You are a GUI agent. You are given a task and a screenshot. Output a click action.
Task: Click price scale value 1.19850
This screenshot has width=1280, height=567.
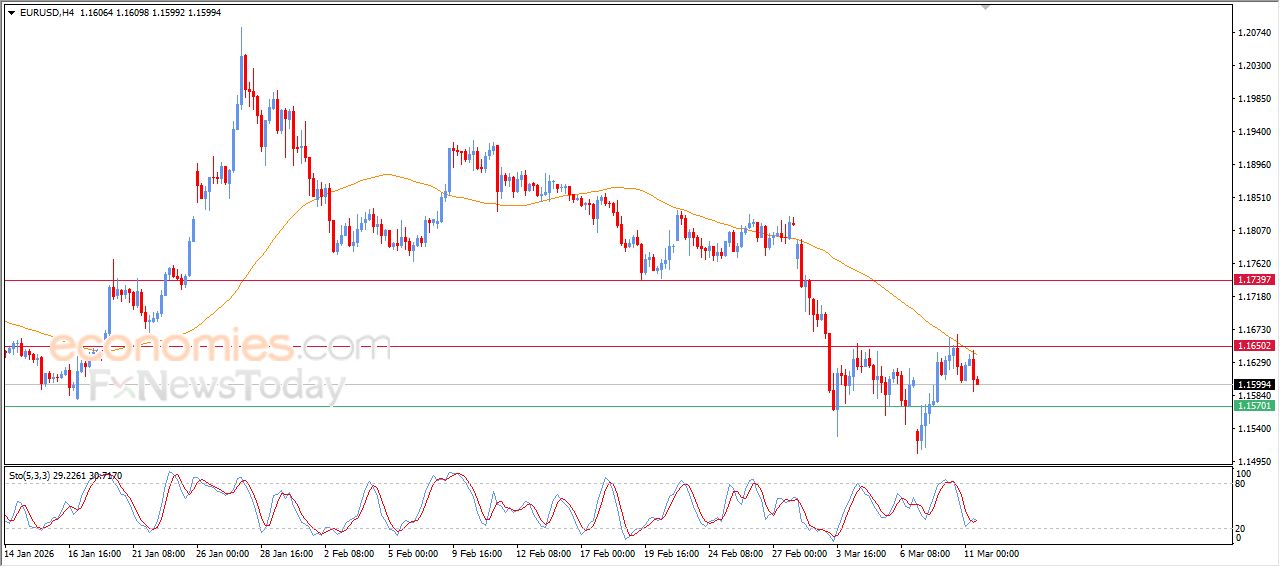point(1254,99)
